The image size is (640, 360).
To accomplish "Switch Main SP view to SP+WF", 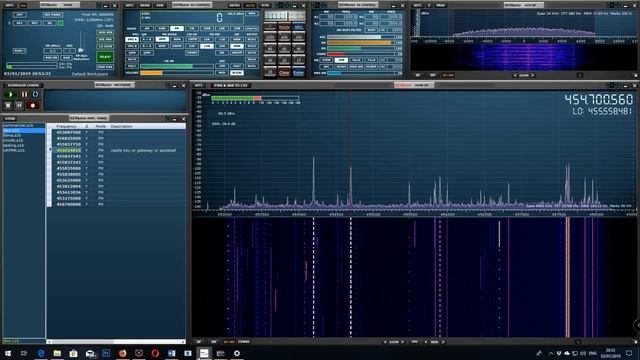I will click(x=229, y=342).
